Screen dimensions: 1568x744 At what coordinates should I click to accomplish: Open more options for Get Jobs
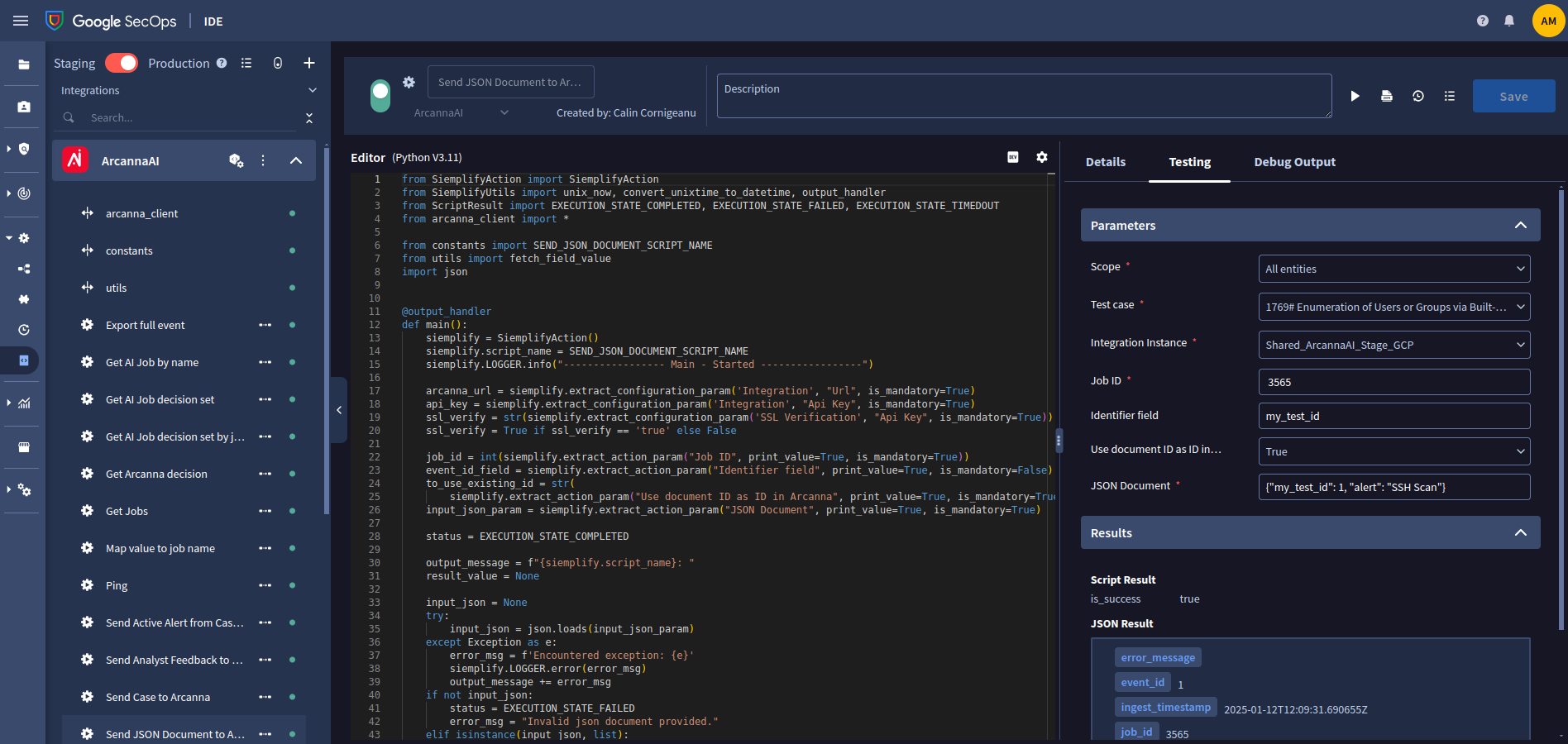265,511
